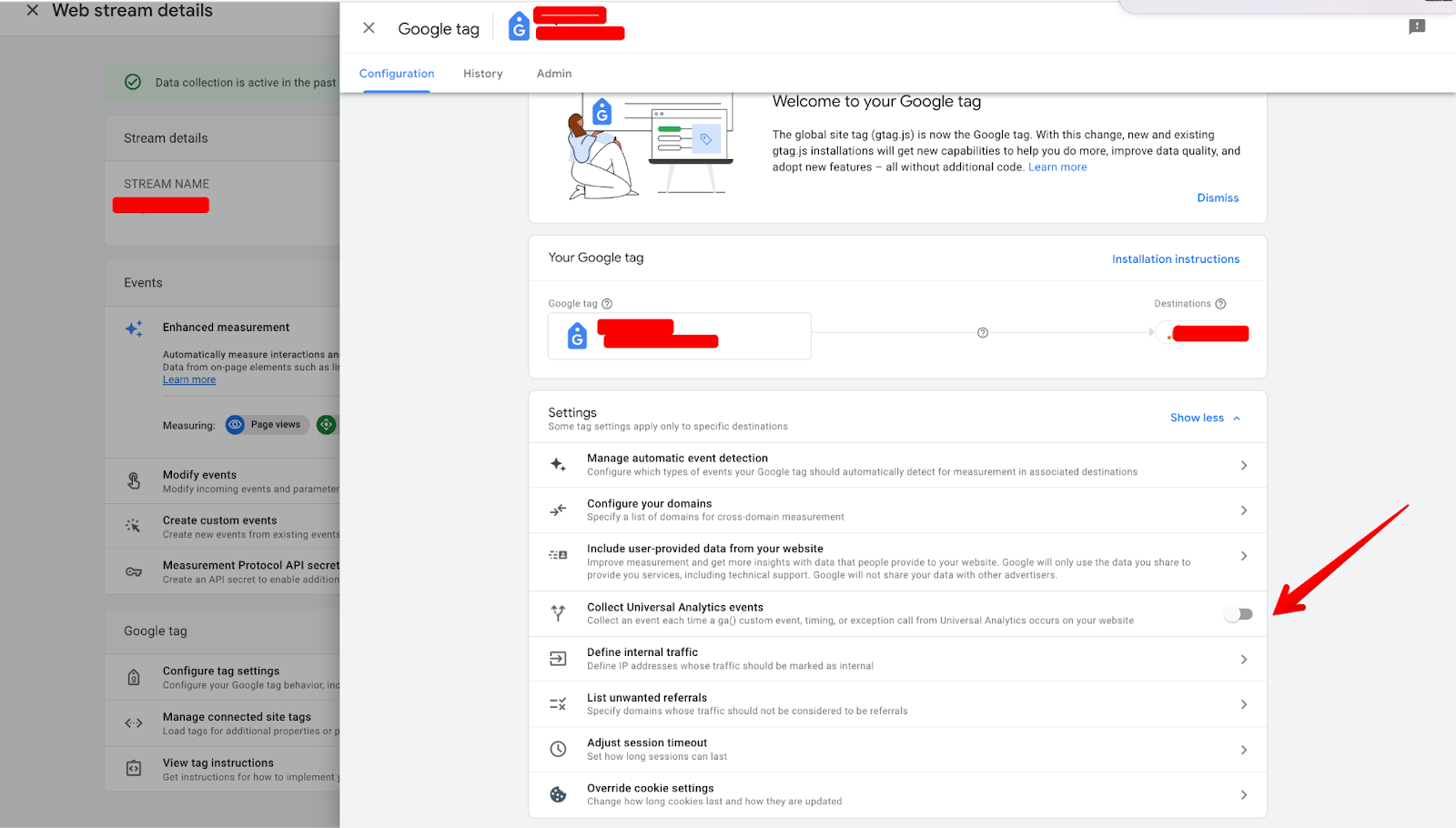Open Define internal traffic setting
1456x828 pixels.
897,660
